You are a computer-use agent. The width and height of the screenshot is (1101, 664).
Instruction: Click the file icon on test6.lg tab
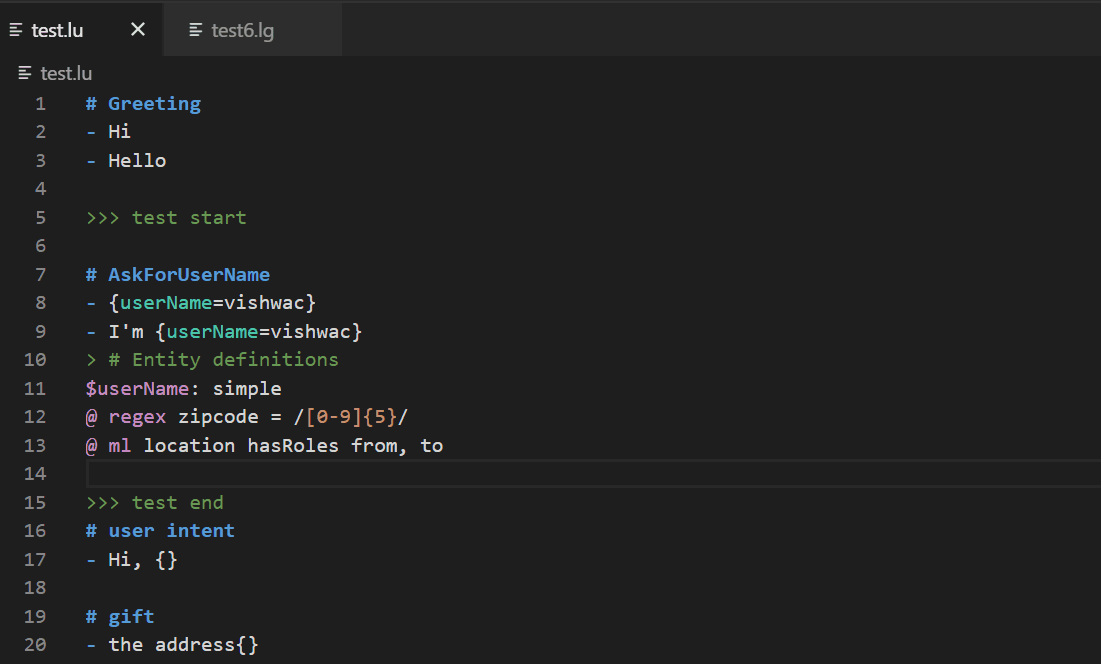click(196, 29)
